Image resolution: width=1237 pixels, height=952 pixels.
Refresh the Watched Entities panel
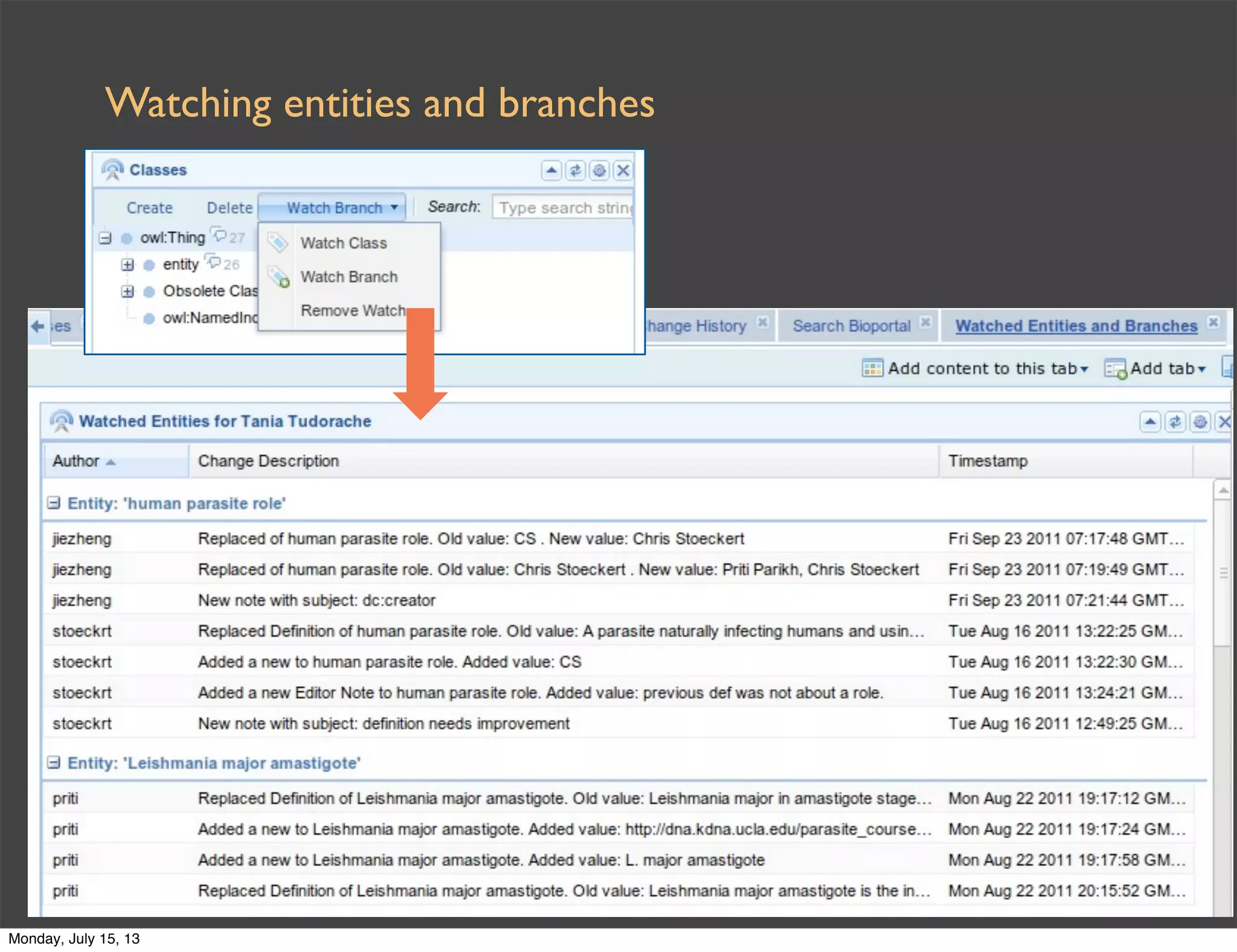[1175, 422]
